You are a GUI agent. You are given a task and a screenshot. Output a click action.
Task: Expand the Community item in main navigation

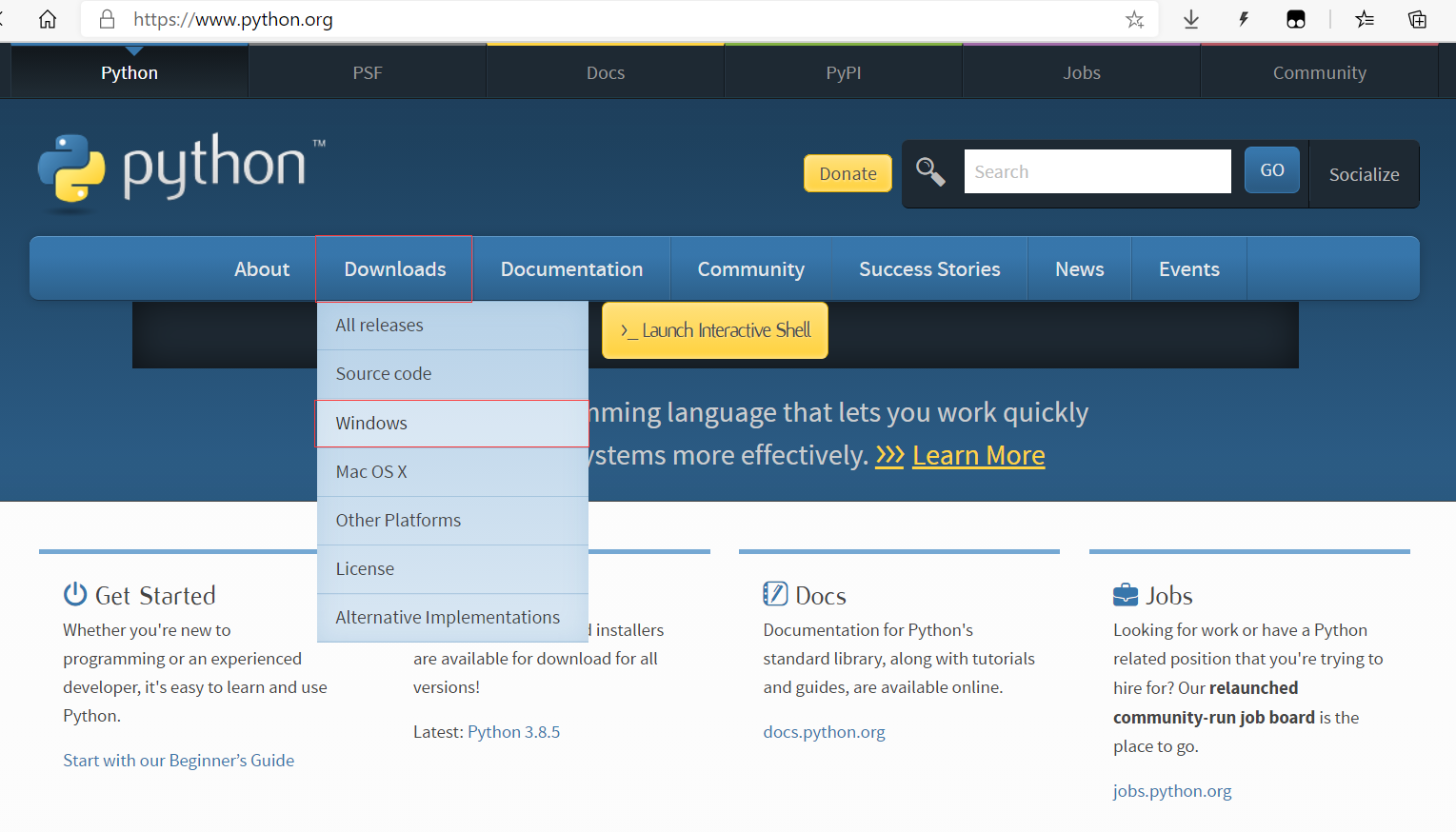coord(751,269)
